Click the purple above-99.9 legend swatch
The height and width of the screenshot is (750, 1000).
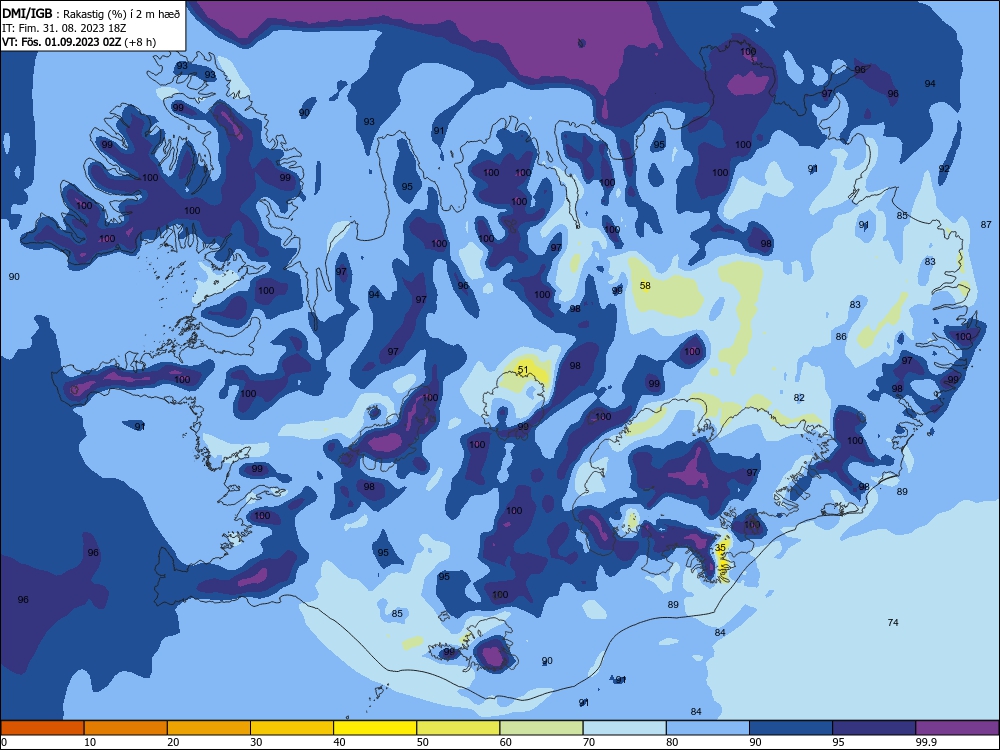(957, 728)
